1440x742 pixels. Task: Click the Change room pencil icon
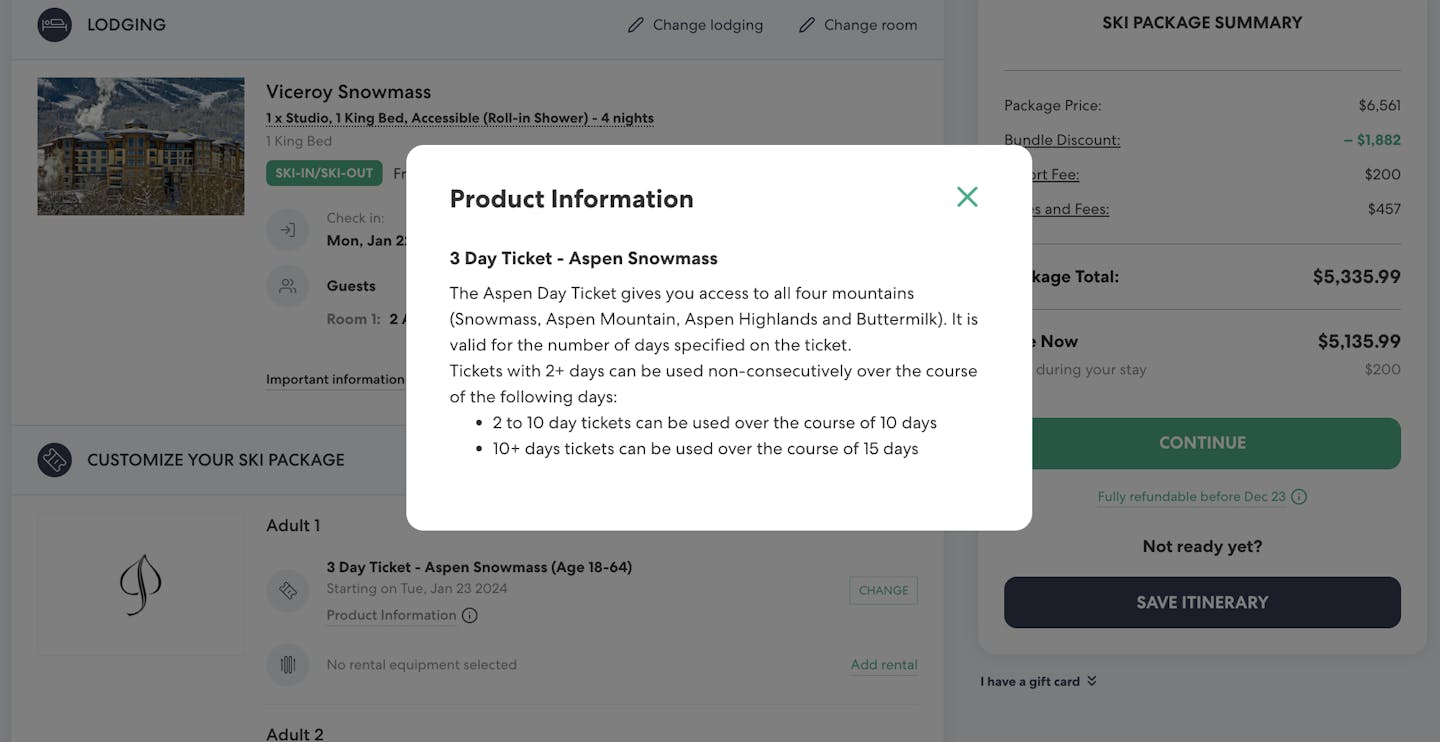(x=807, y=25)
